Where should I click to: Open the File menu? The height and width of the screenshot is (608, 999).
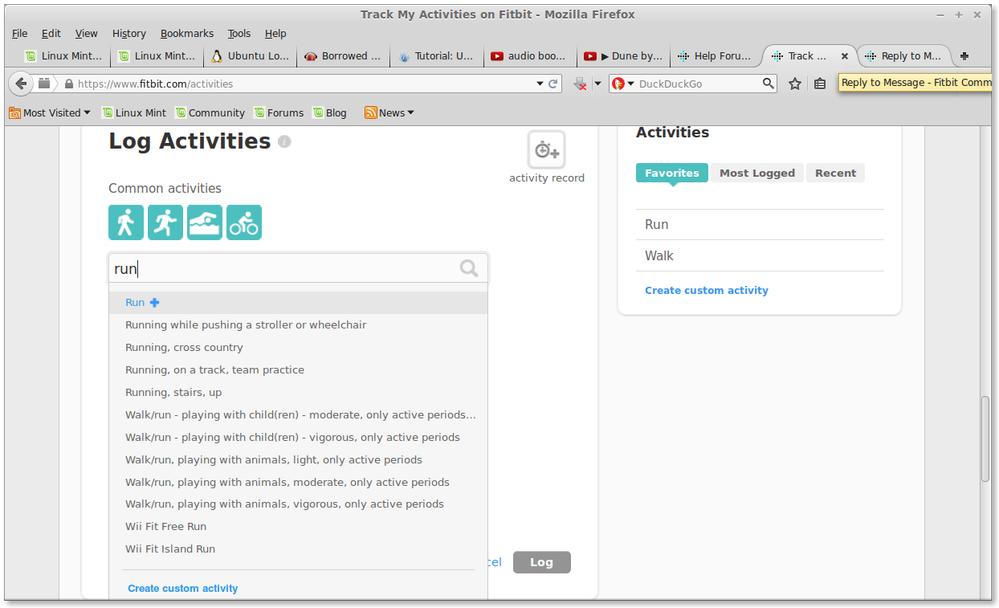coord(20,33)
